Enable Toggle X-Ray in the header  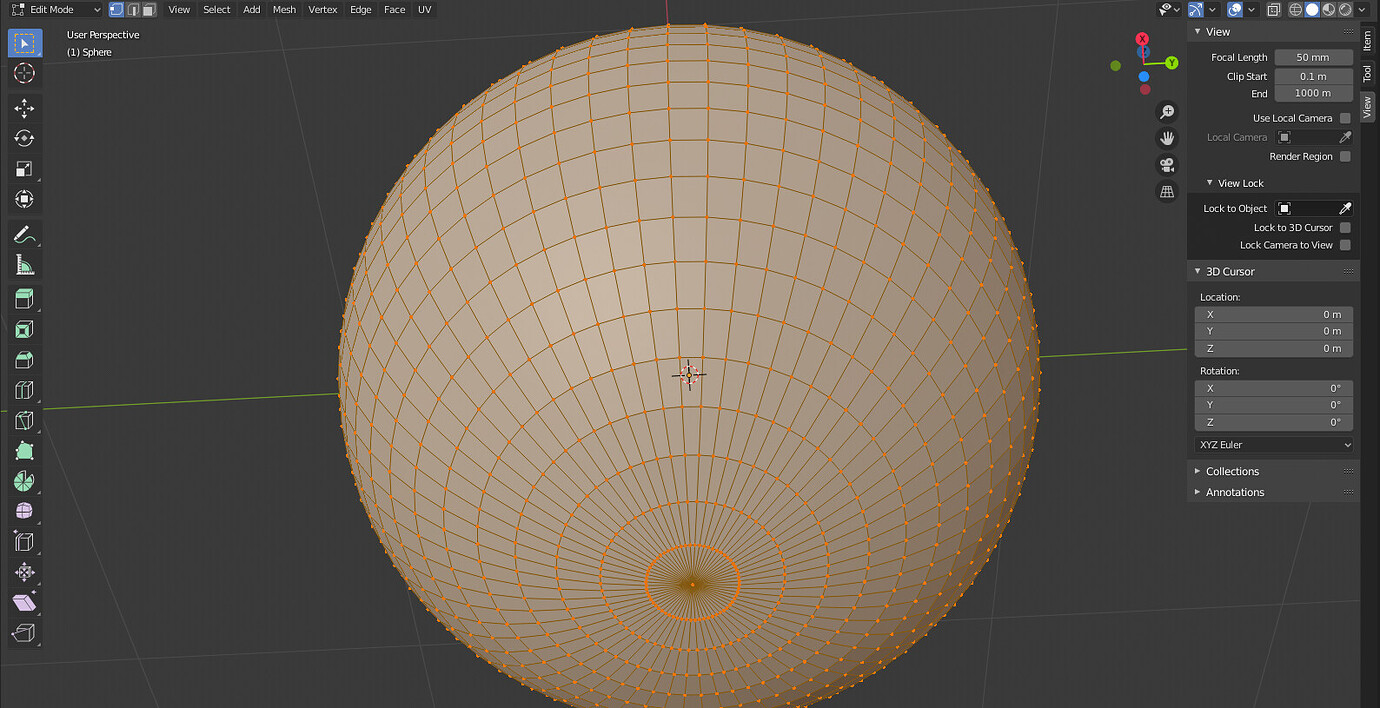coord(1273,9)
